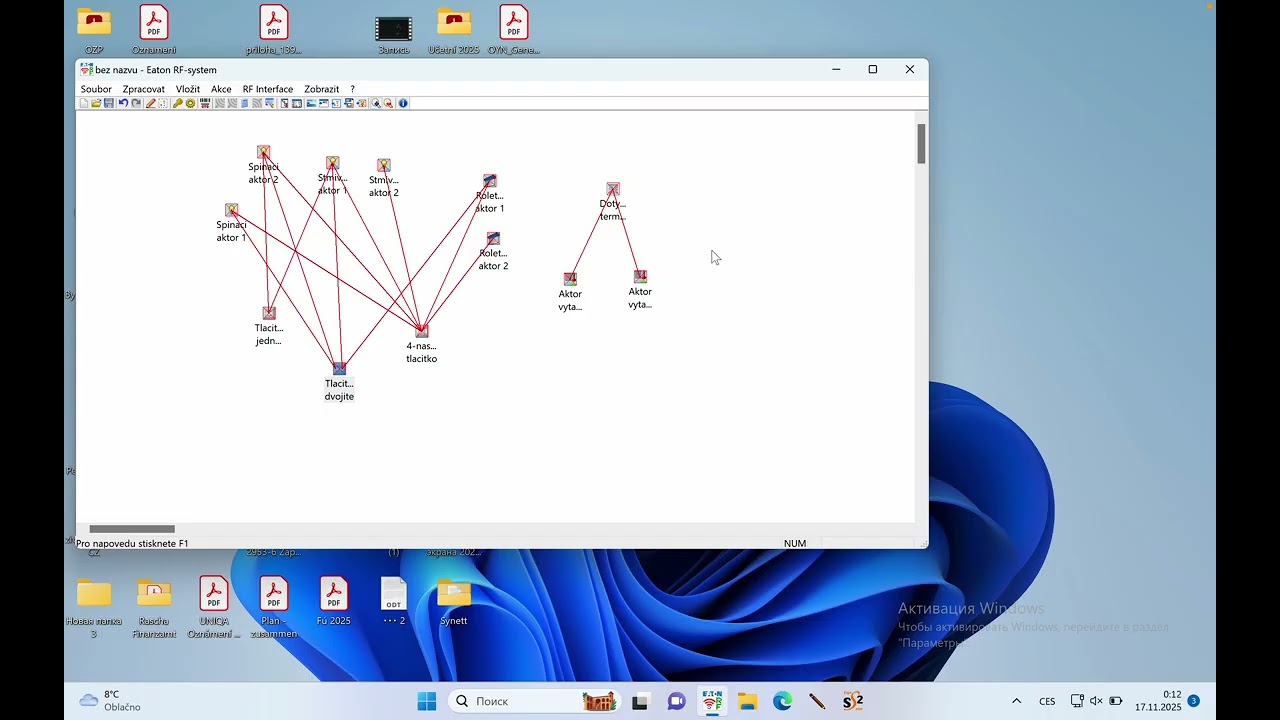Open the Zpracovat menu
This screenshot has height=720, width=1280.
pos(144,89)
